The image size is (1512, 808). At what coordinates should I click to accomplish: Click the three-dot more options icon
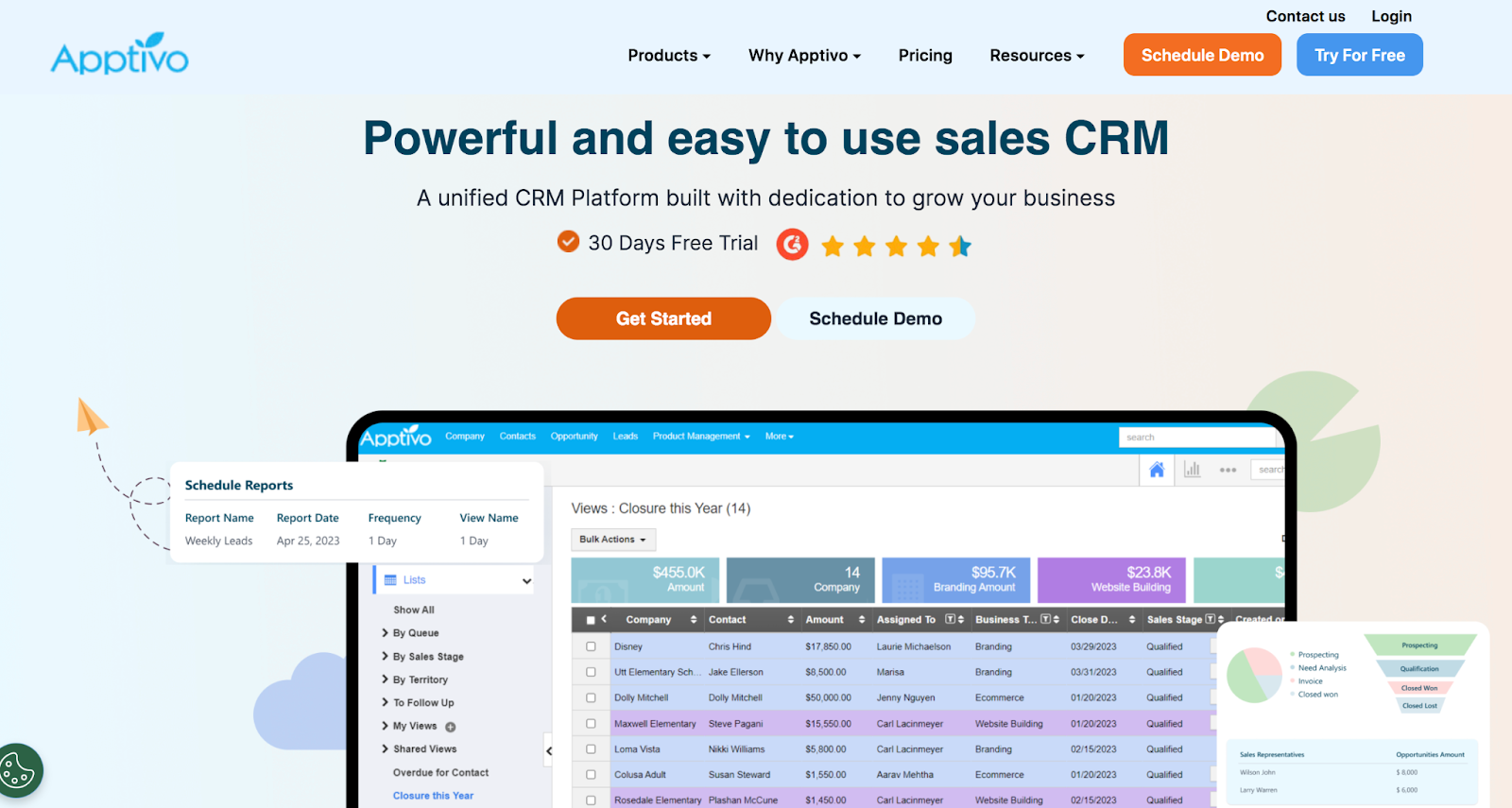click(1228, 470)
